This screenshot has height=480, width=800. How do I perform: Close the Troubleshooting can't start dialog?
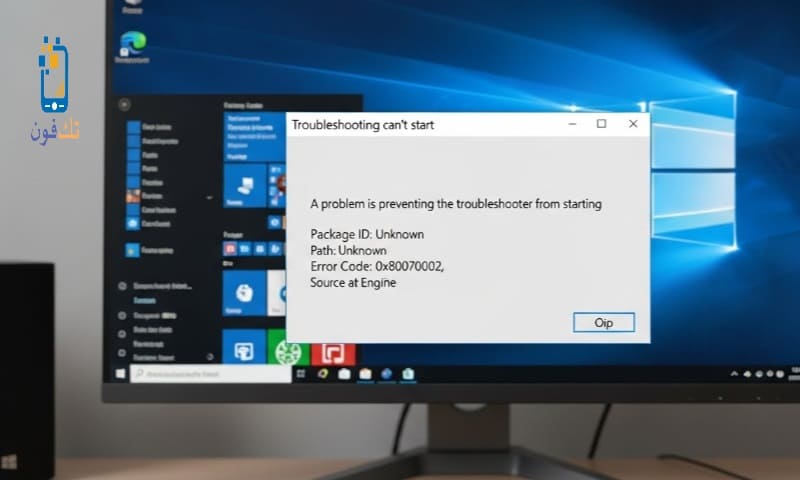click(632, 124)
